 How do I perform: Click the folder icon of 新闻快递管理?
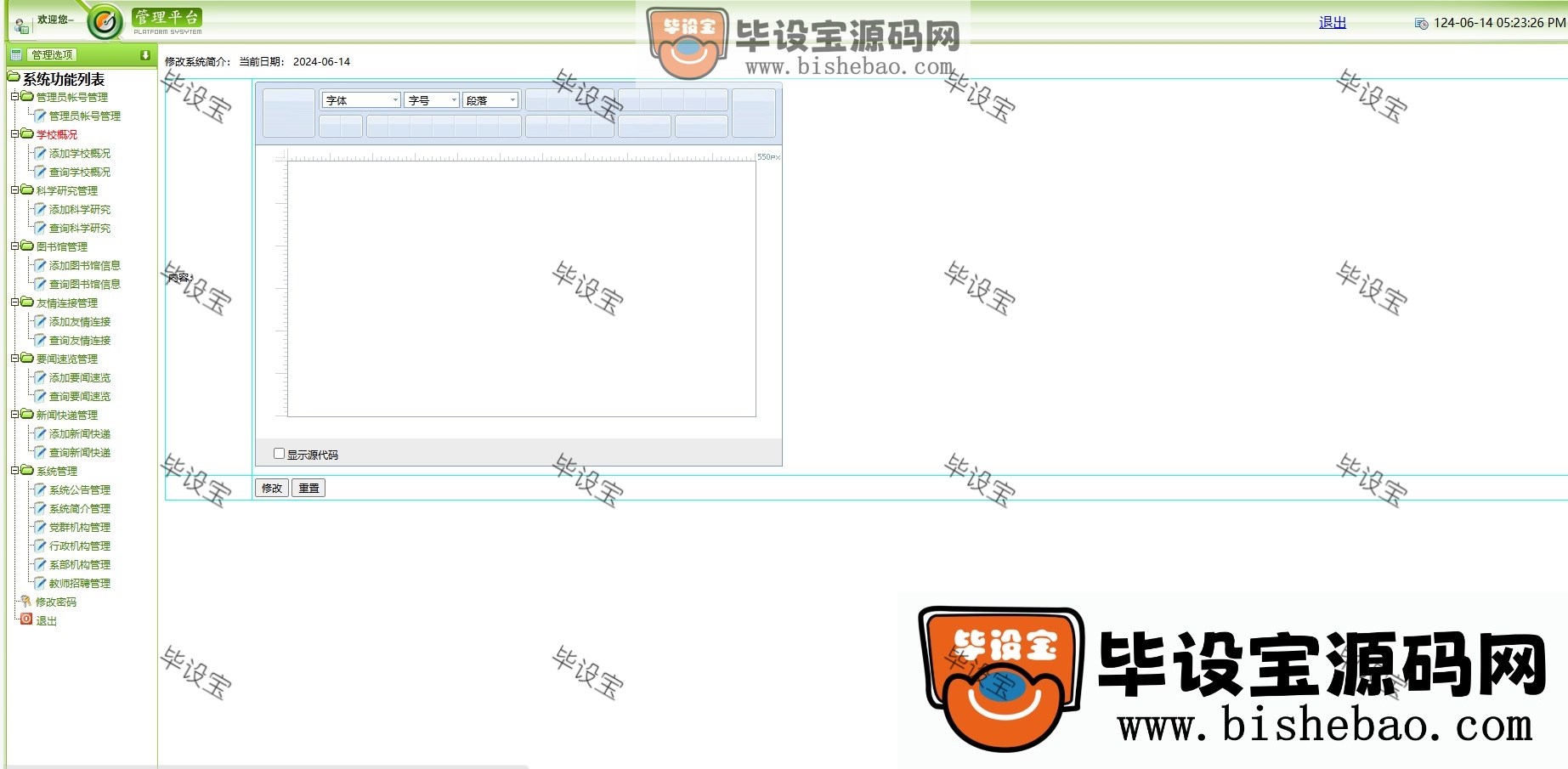27,414
